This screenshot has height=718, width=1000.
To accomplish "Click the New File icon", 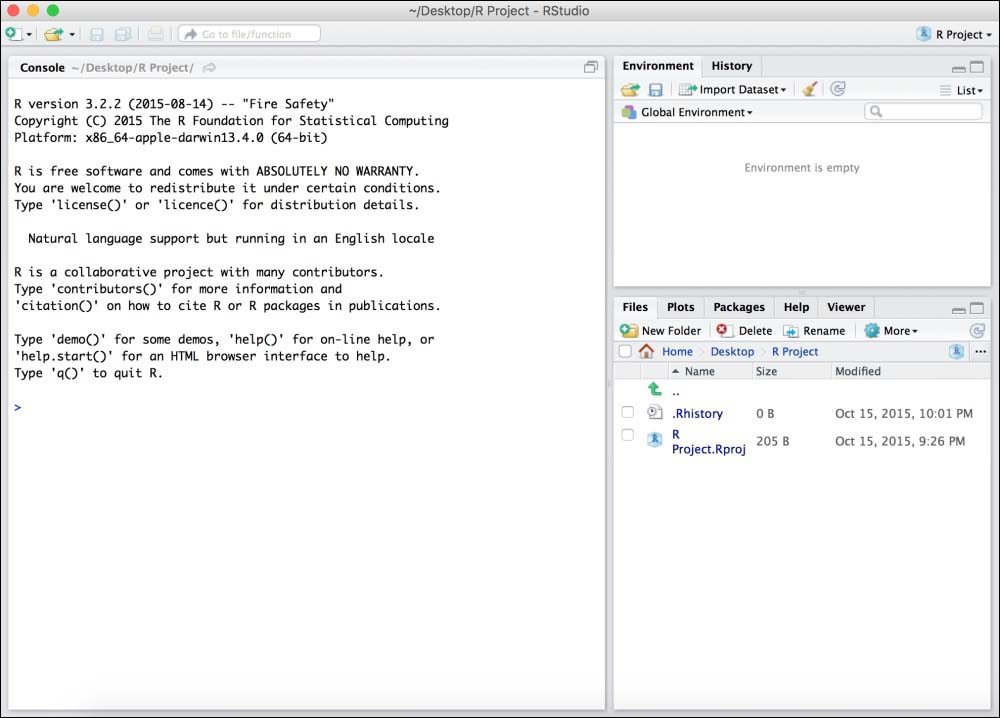I will point(13,34).
